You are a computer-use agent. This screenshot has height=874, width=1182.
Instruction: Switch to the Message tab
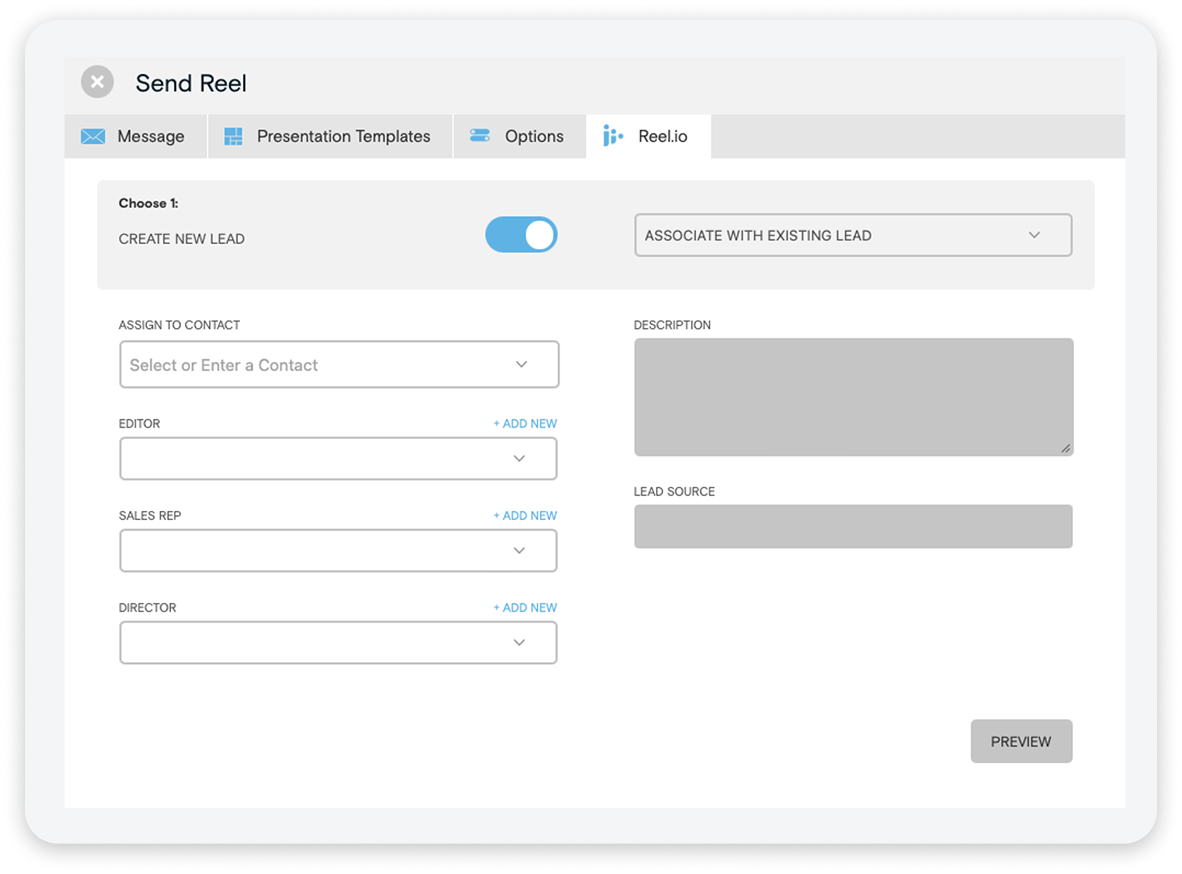(150, 137)
